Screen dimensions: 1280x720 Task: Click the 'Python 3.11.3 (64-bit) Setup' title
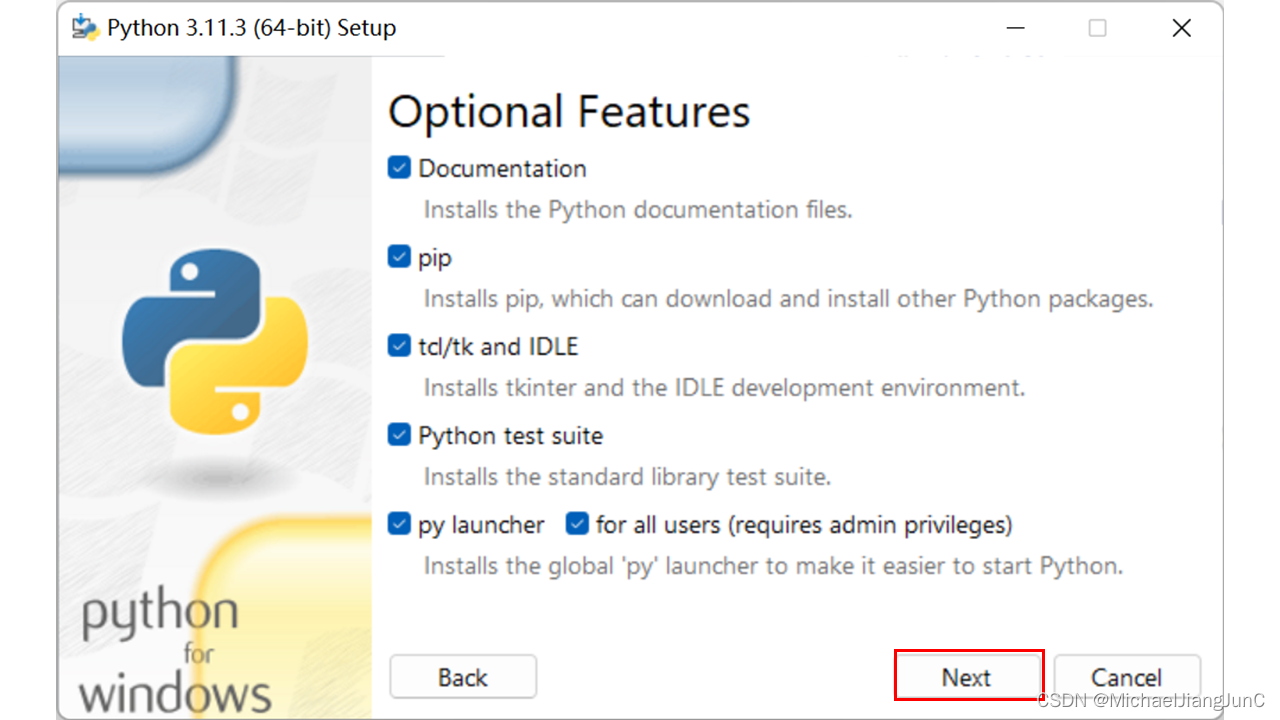pos(252,28)
